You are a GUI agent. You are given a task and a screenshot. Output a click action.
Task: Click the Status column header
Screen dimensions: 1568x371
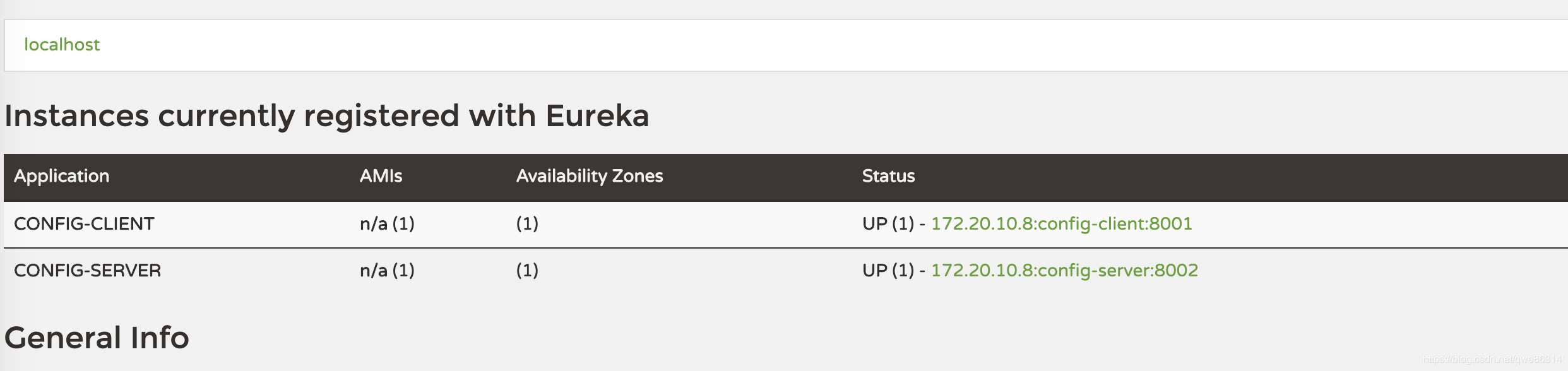tap(888, 176)
